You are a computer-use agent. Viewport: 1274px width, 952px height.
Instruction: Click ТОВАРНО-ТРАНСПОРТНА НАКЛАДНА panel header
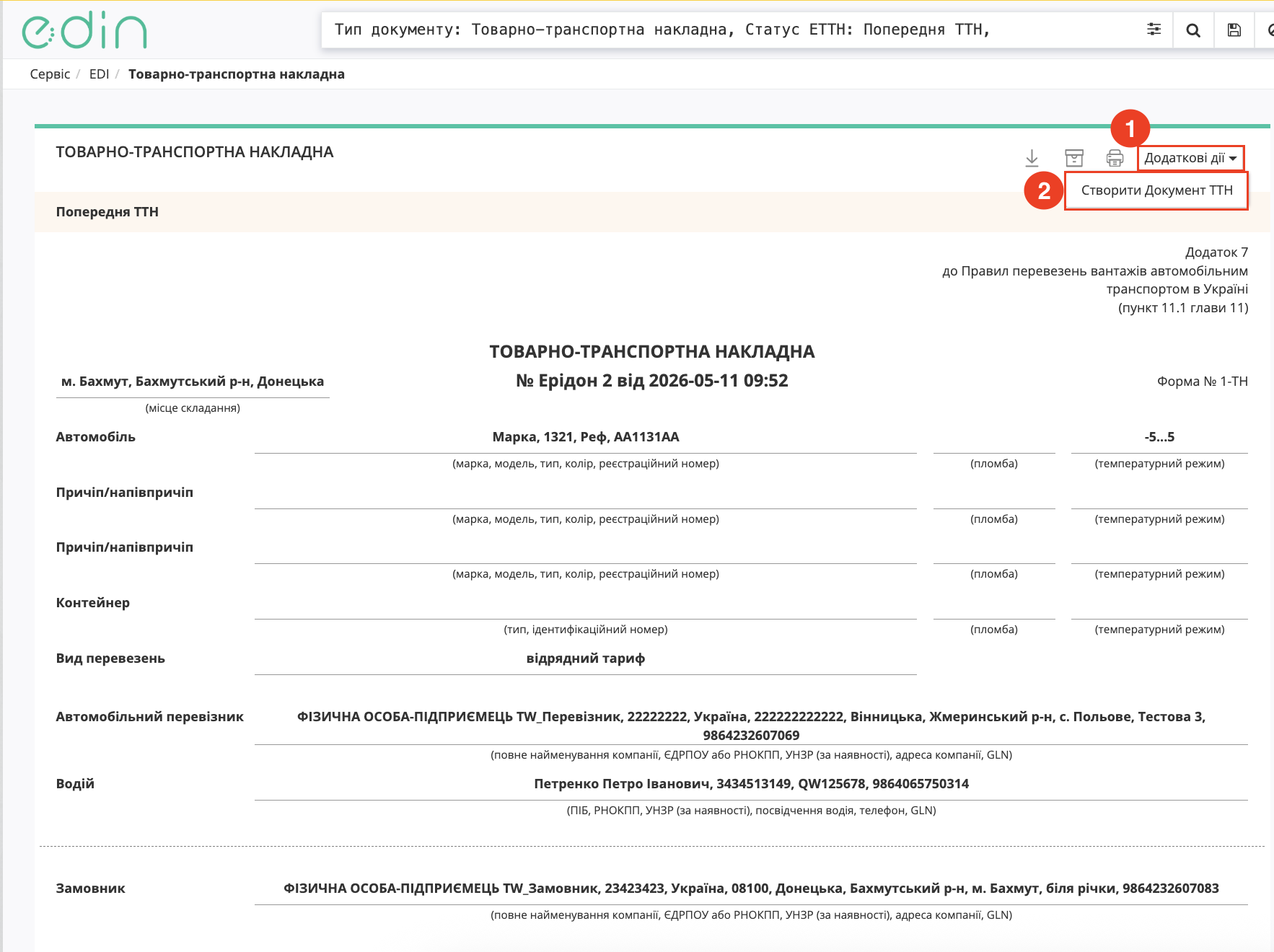coord(195,152)
